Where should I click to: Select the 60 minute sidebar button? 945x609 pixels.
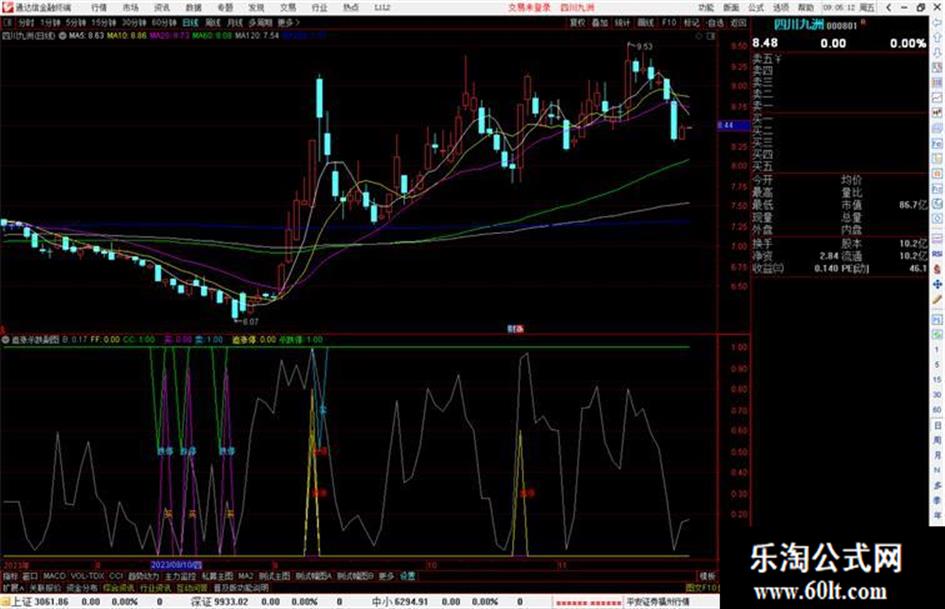click(937, 409)
